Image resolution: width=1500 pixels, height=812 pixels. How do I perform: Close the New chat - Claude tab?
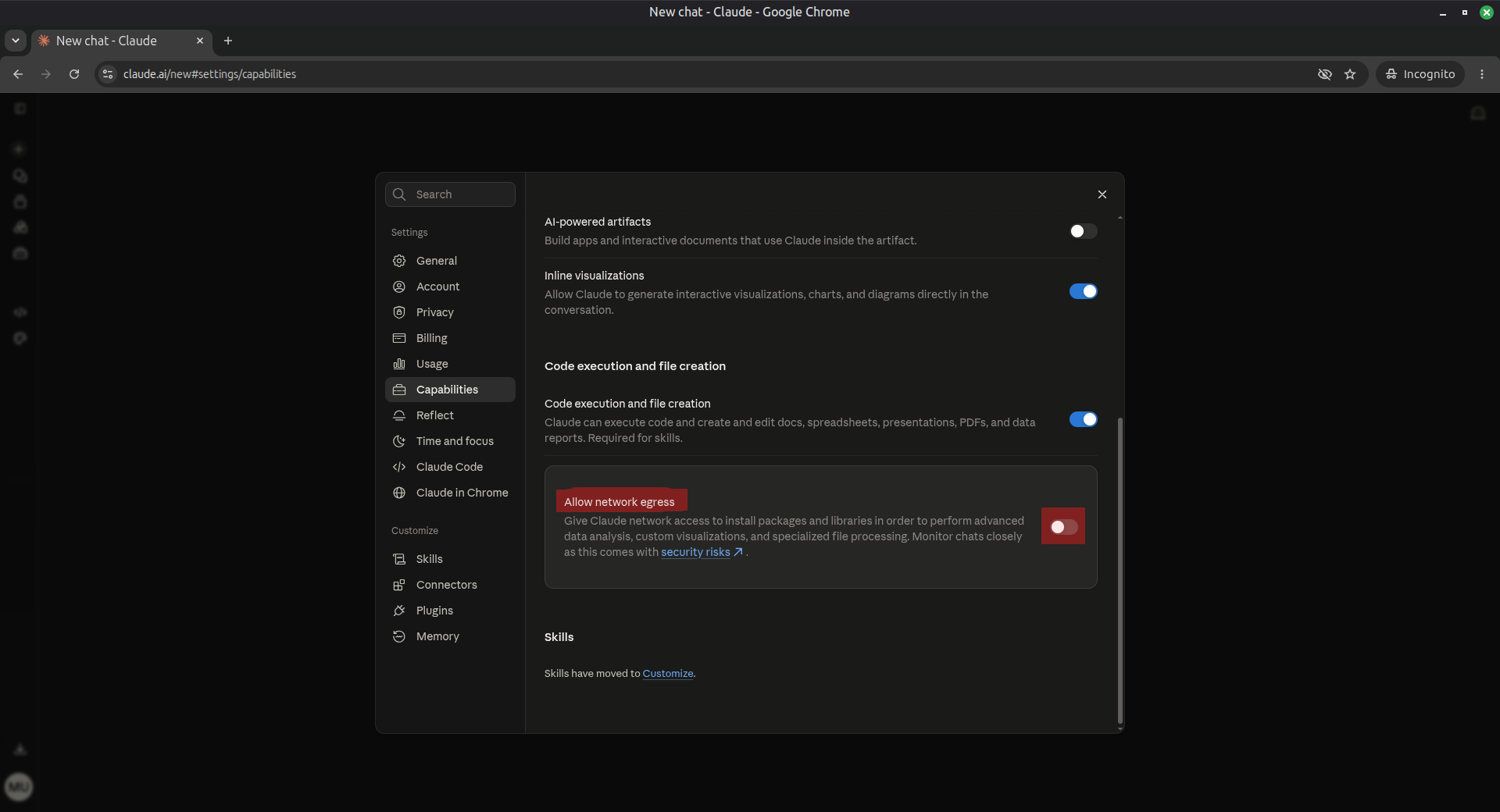pyautogui.click(x=200, y=41)
